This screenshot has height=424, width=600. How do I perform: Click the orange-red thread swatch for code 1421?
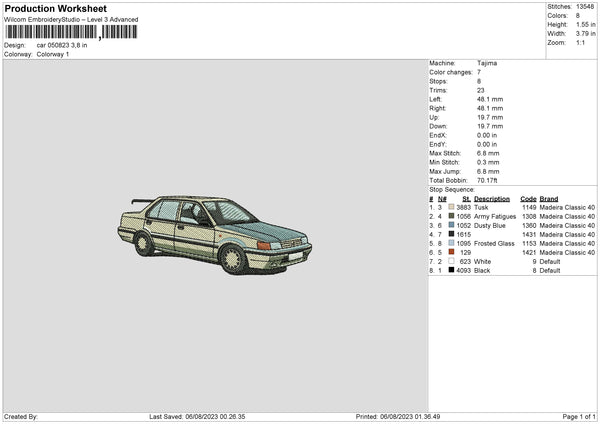click(452, 252)
